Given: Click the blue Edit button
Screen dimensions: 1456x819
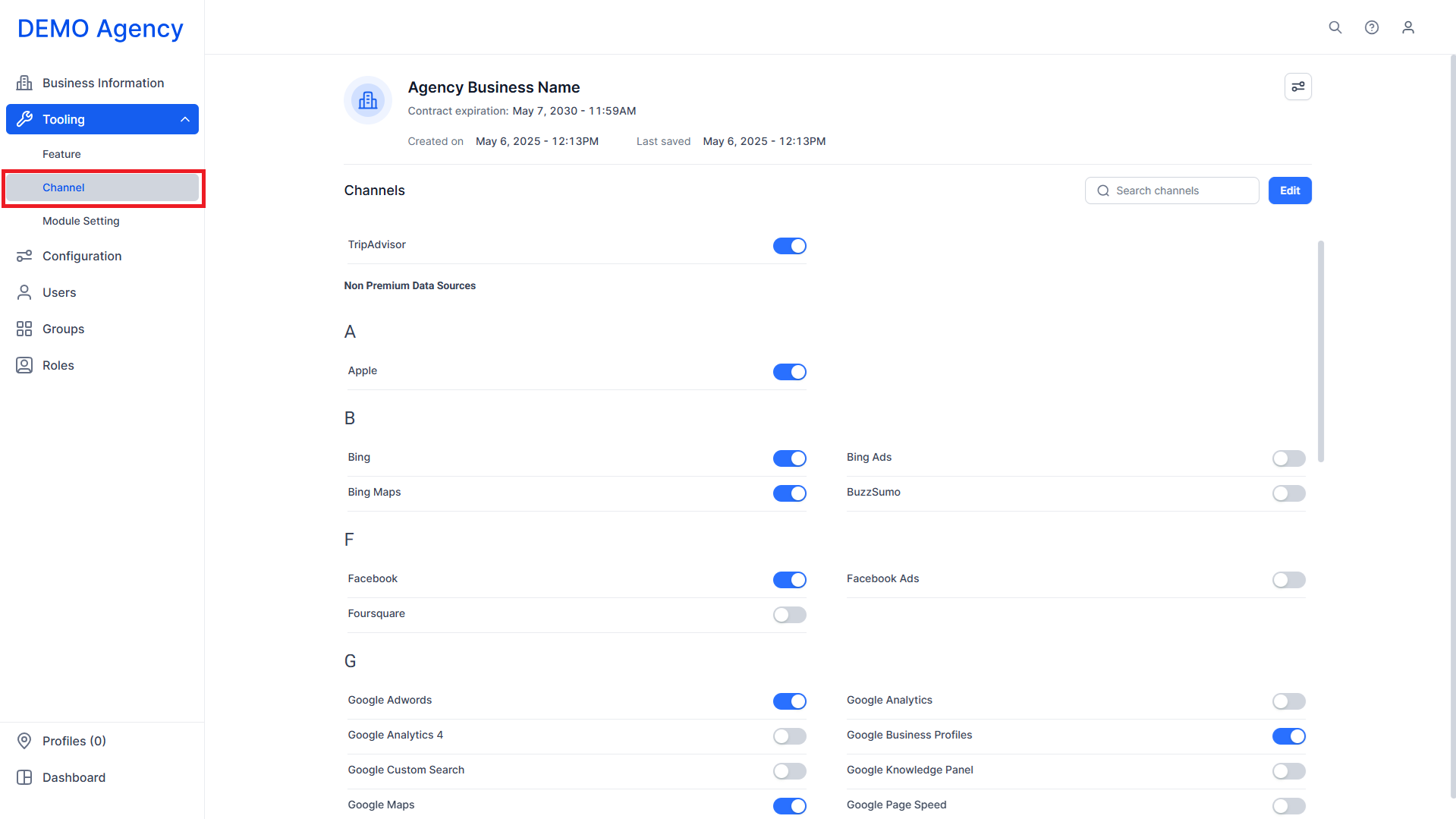Looking at the screenshot, I should (x=1290, y=191).
